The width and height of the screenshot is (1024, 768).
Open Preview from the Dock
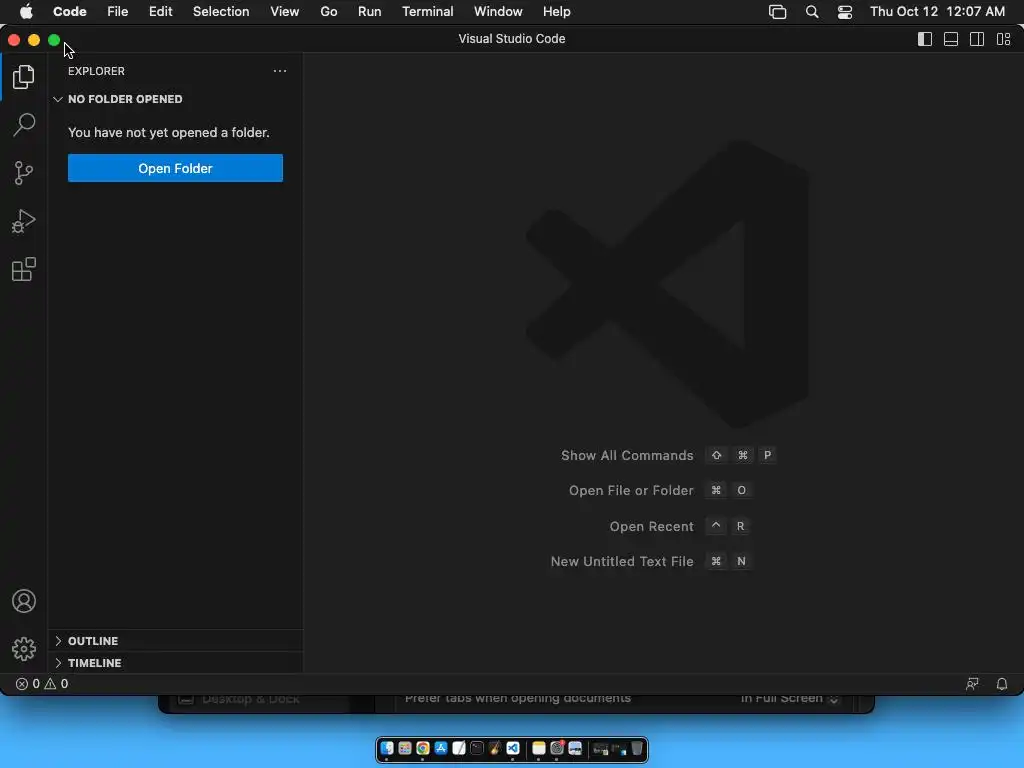tap(575, 748)
